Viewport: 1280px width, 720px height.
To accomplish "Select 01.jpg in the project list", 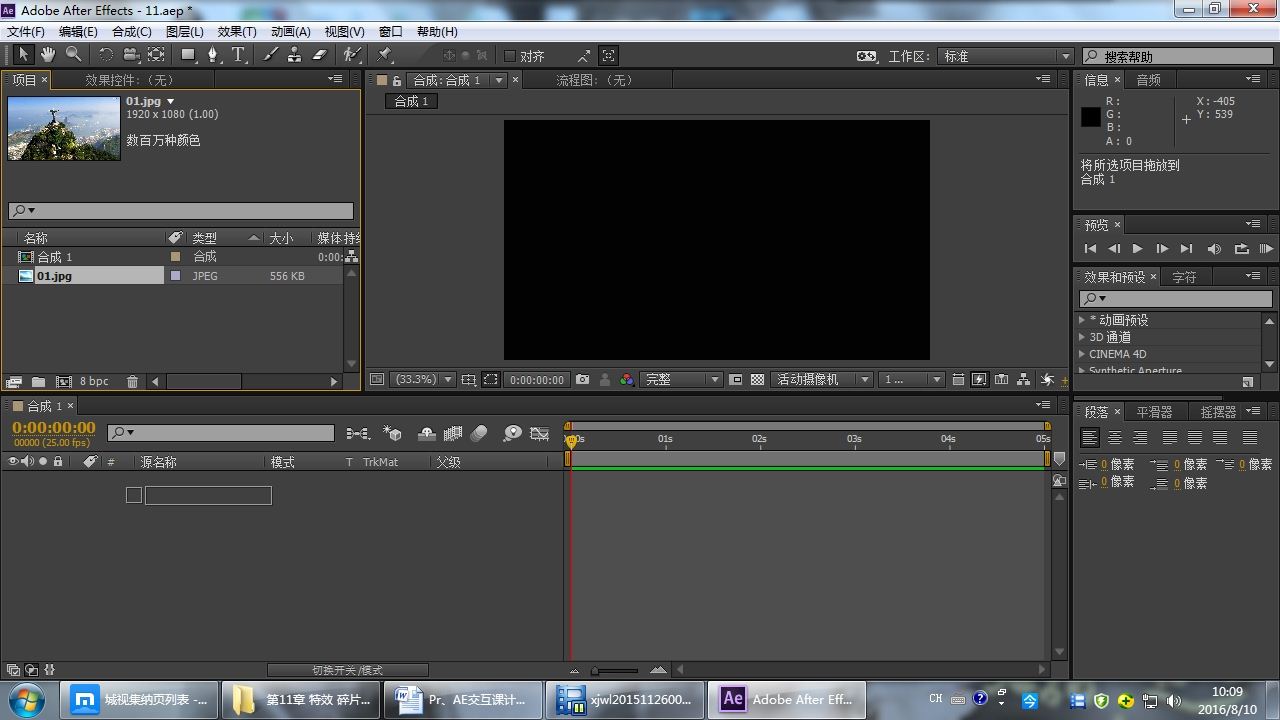I will click(55, 276).
